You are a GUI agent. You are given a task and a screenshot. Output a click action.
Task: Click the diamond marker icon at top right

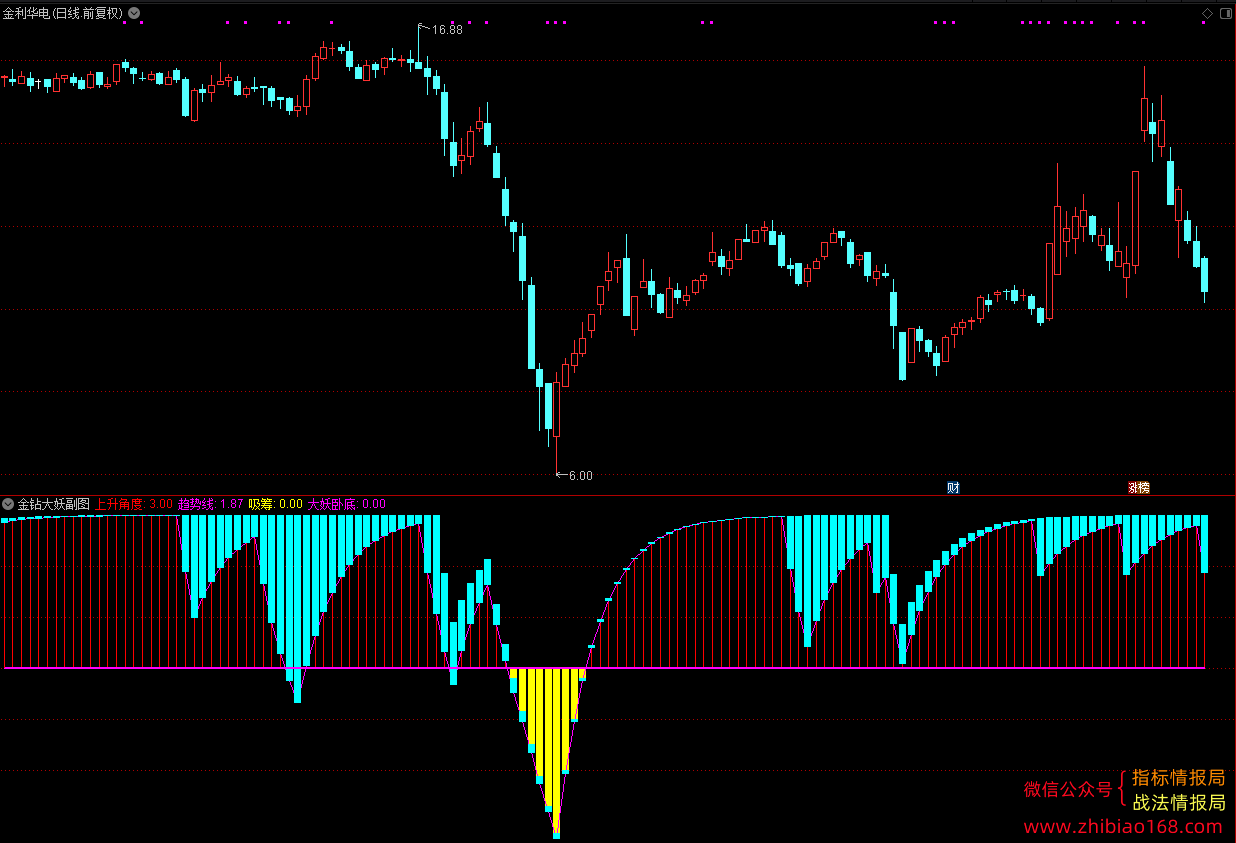click(x=1207, y=13)
